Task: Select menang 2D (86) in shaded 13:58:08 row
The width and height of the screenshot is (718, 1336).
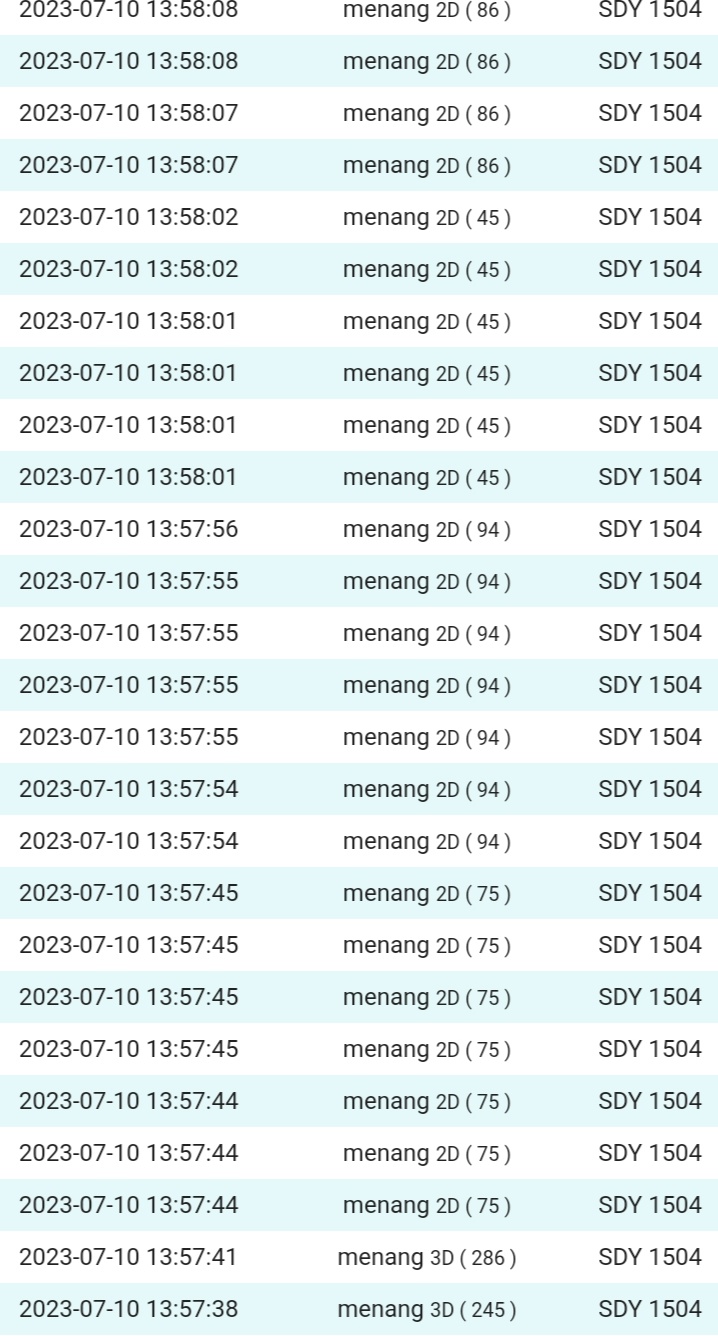Action: (x=427, y=61)
